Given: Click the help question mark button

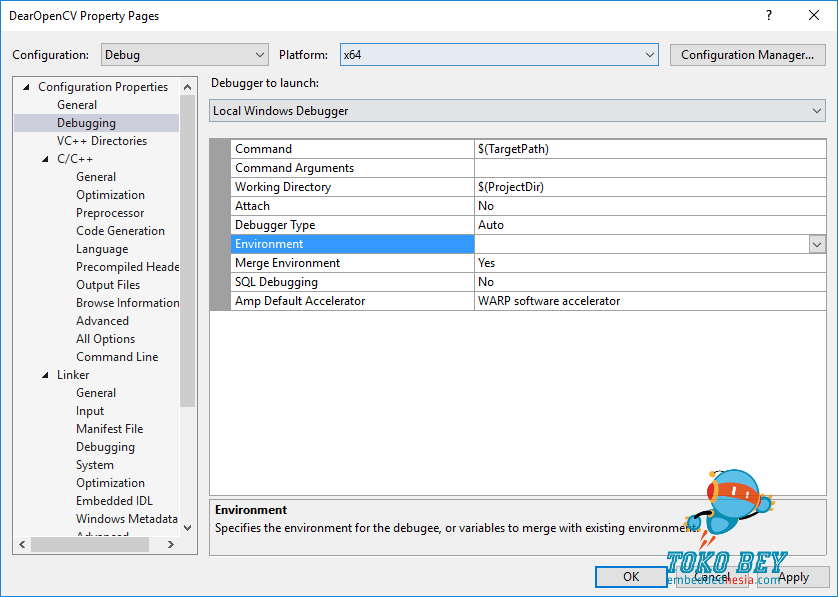Looking at the screenshot, I should (769, 15).
